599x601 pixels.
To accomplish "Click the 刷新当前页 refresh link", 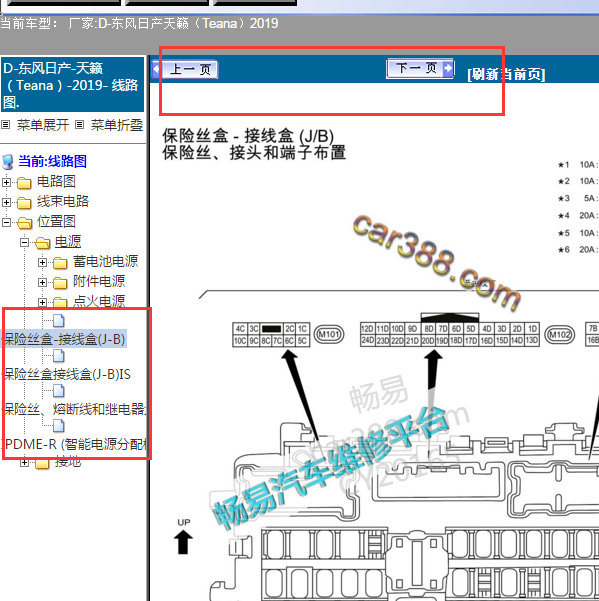I will 506,74.
